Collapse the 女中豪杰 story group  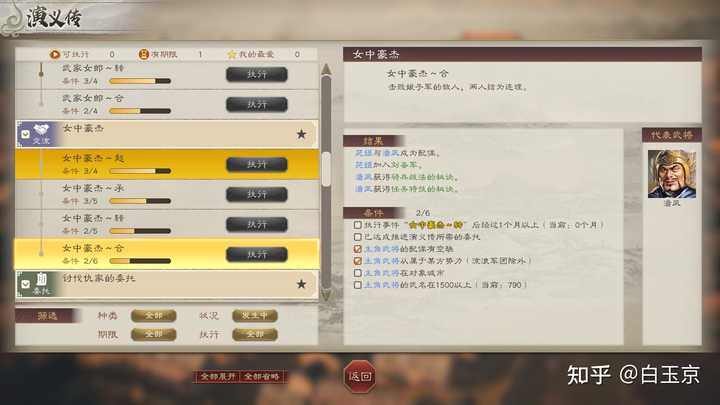pyautogui.click(x=25, y=134)
